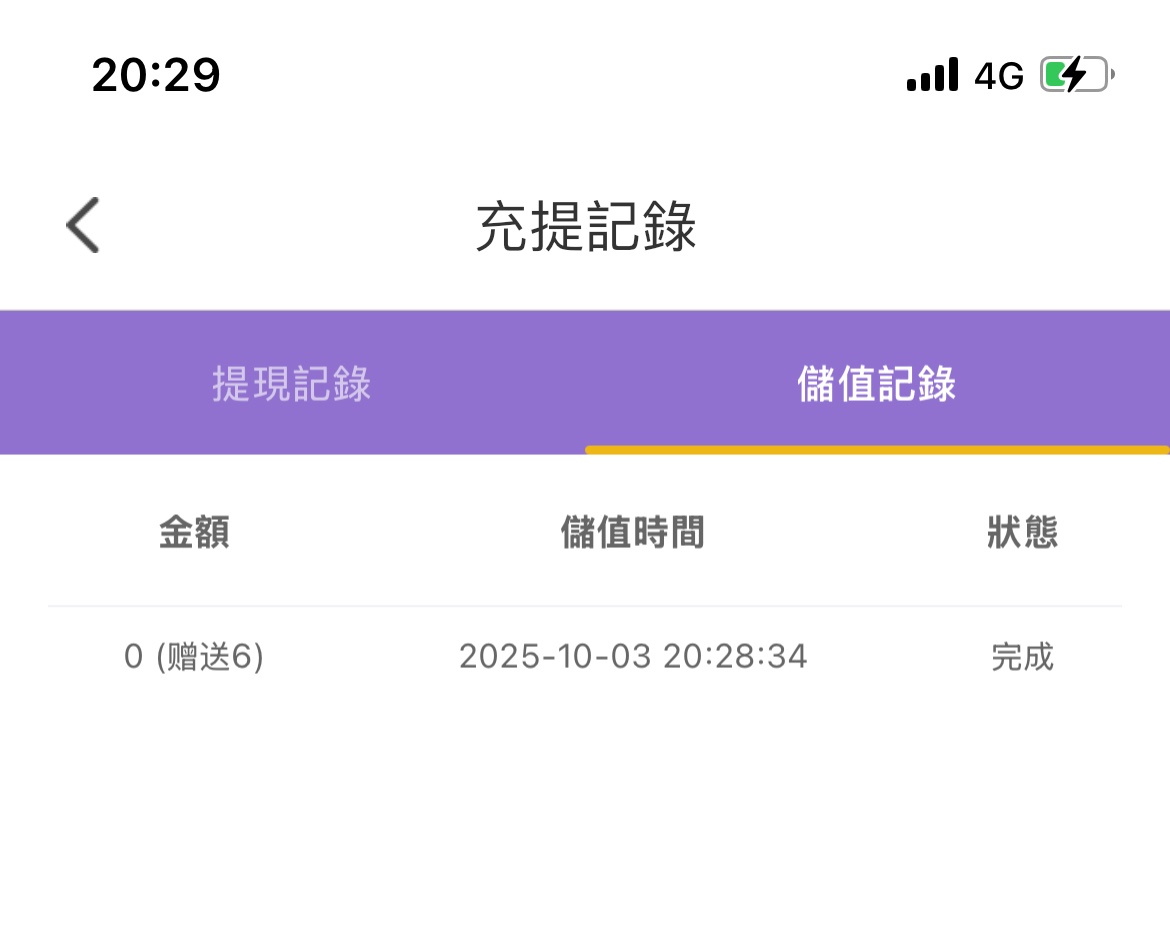This screenshot has height=951, width=1170.
Task: Tap the amount 0 in the record row
Action: (x=134, y=658)
